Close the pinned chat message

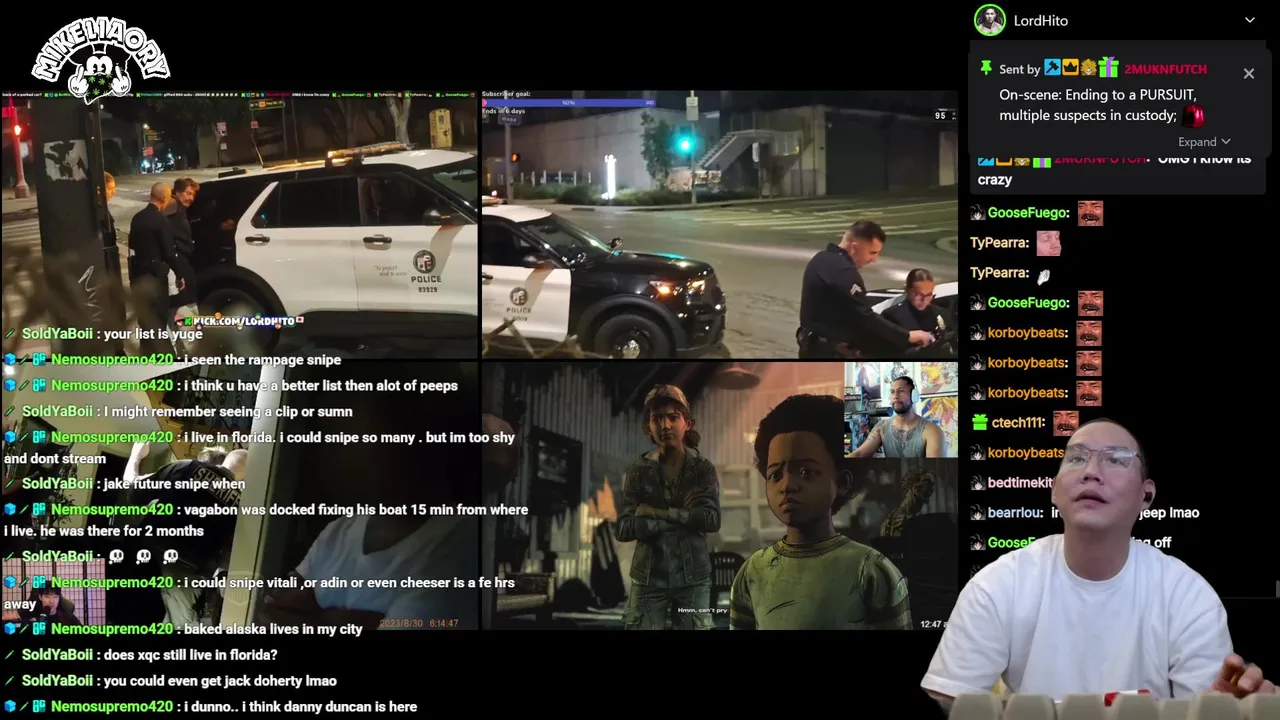(x=1249, y=73)
